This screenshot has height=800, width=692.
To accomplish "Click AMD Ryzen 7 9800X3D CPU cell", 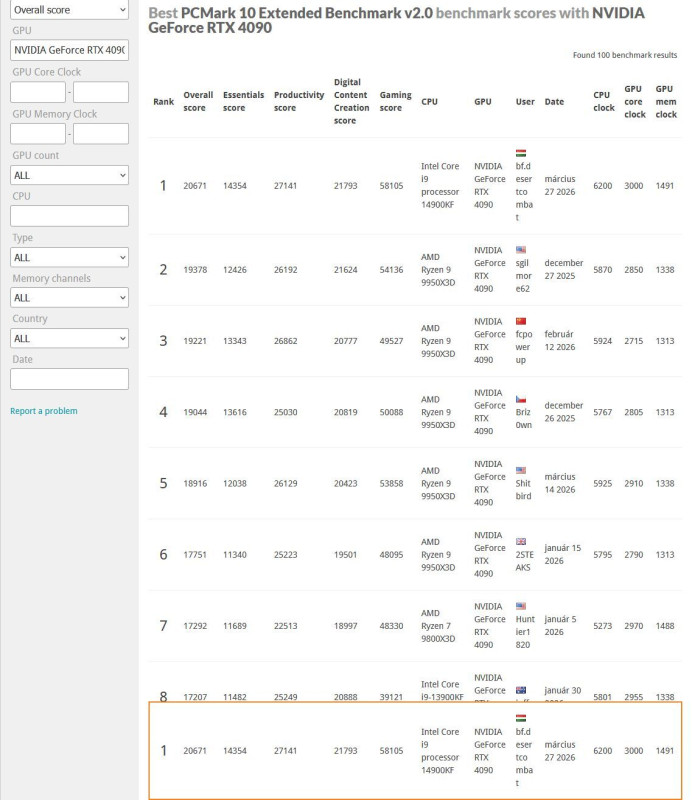I will (438, 626).
